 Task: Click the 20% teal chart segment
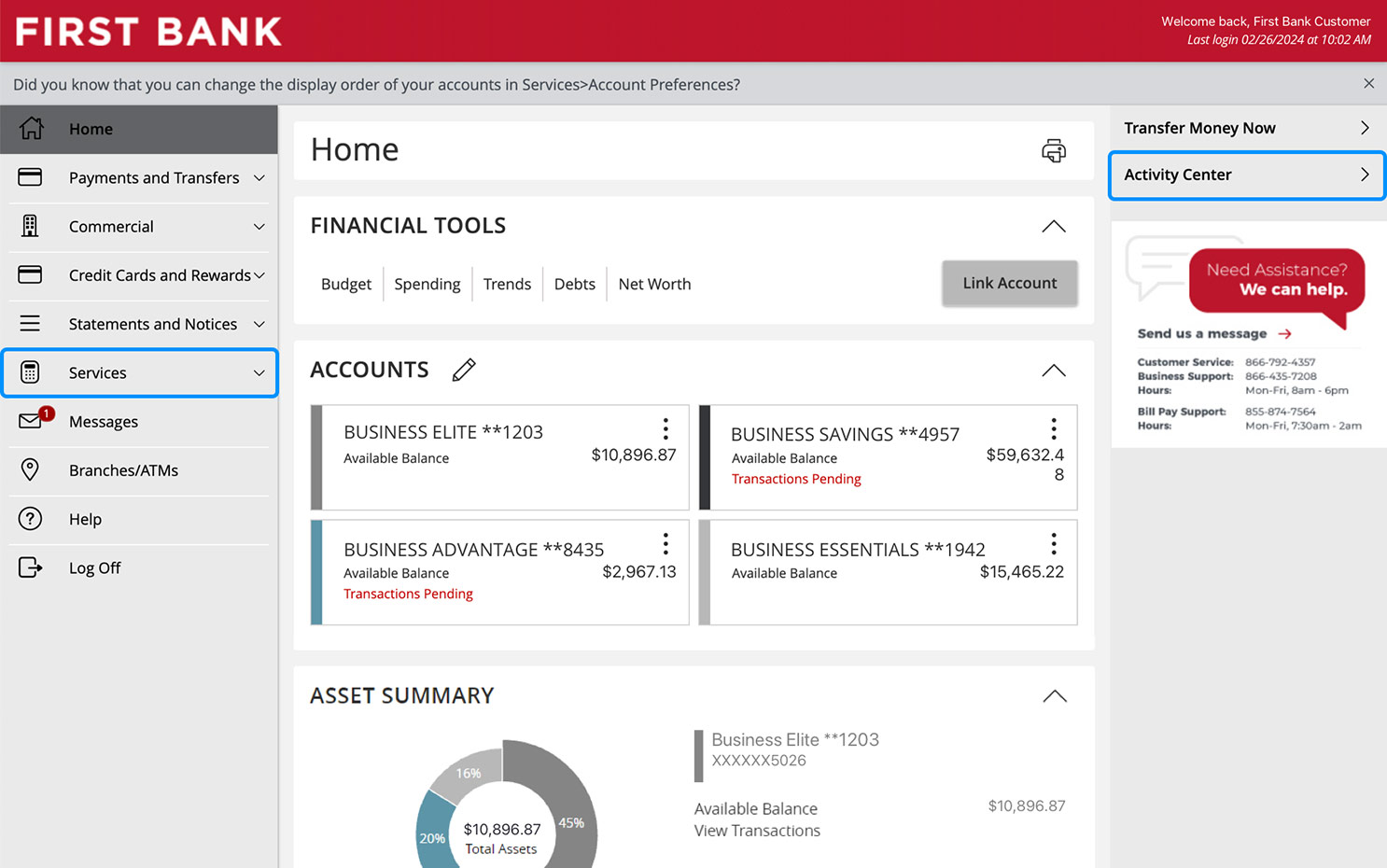click(x=432, y=837)
